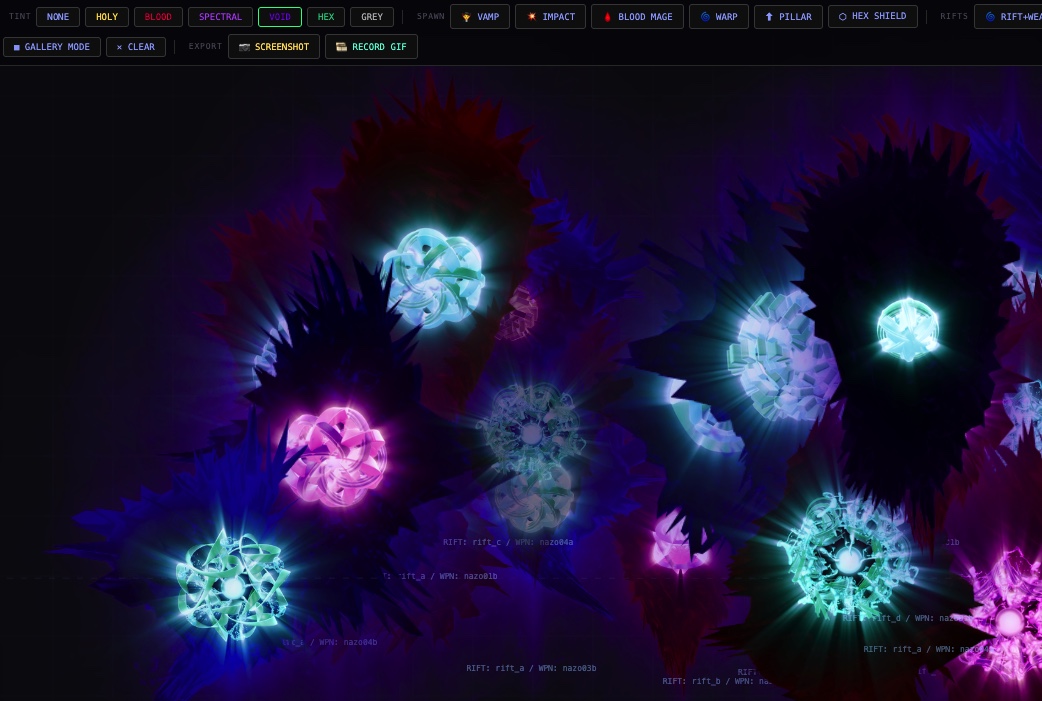Screen dimensions: 1042x701
Task: Spawn the PILLAR effect
Action: [788, 17]
